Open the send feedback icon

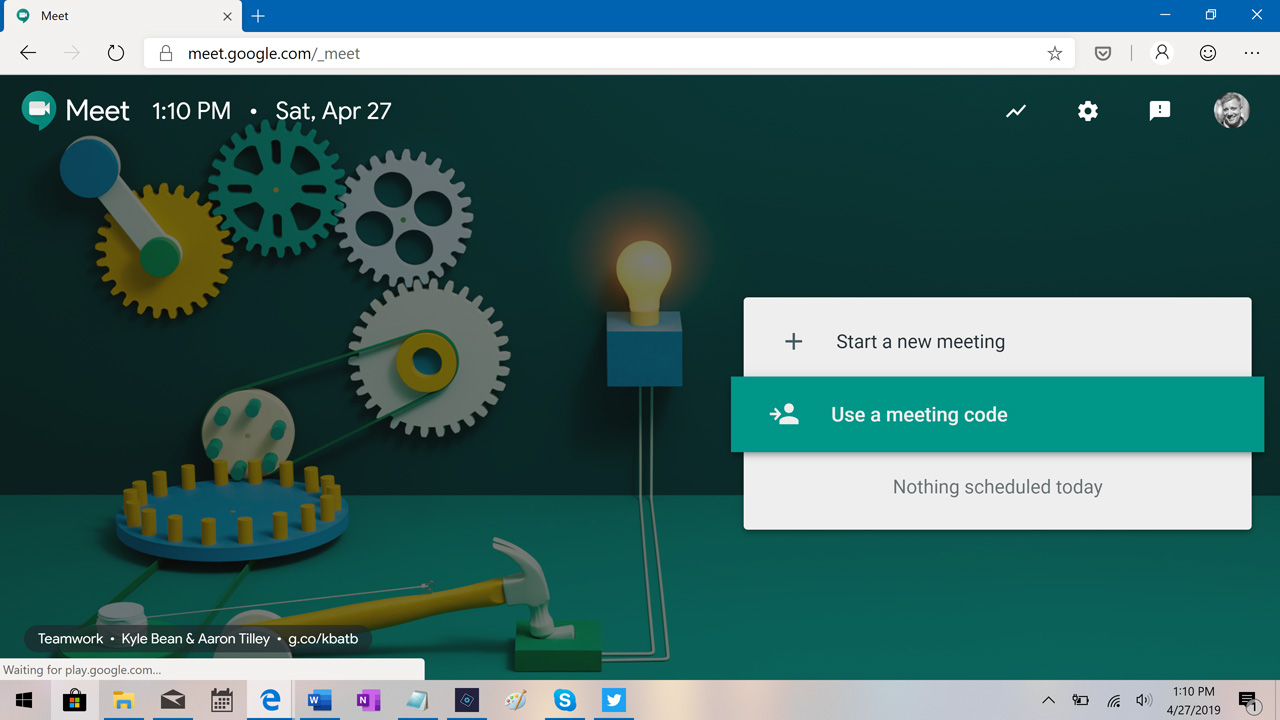tap(1160, 111)
